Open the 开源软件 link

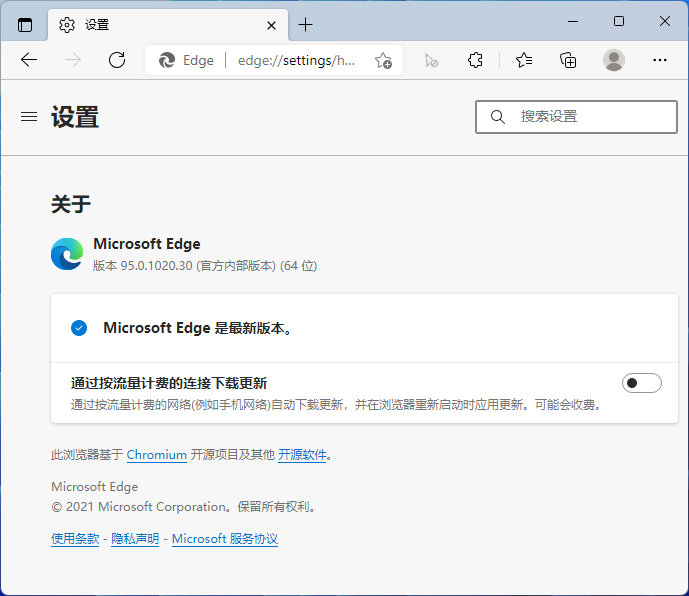coord(302,455)
